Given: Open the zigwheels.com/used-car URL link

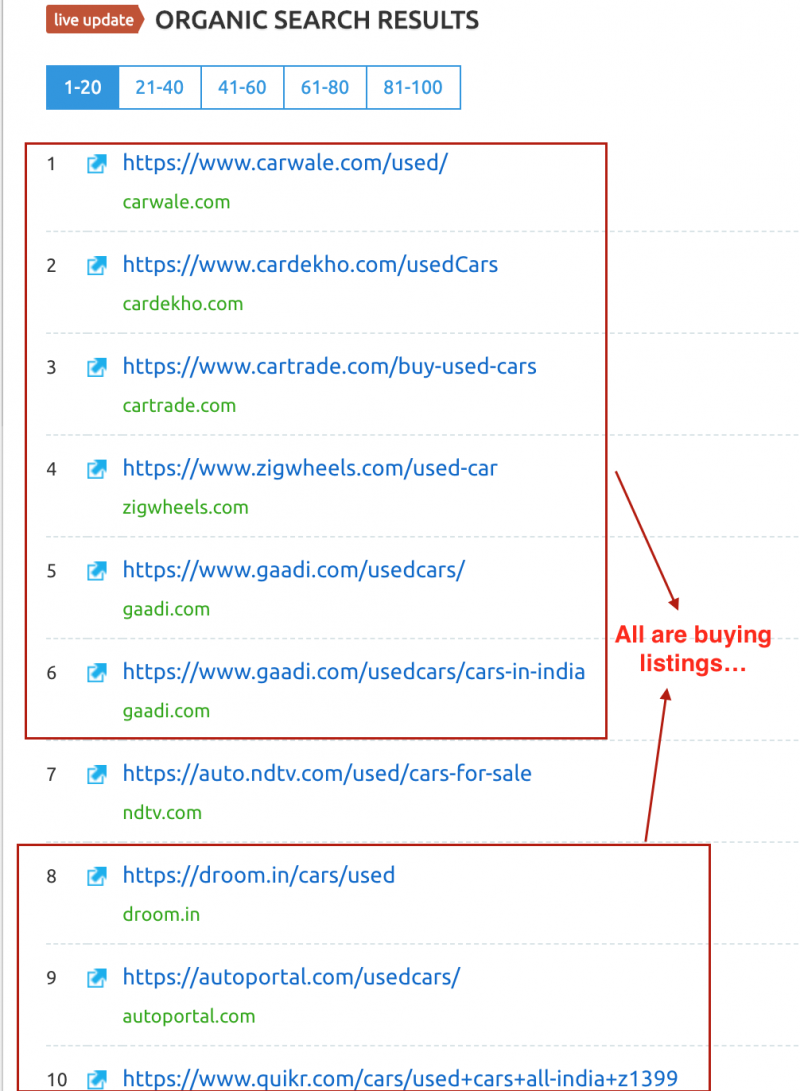Looking at the screenshot, I should 310,468.
